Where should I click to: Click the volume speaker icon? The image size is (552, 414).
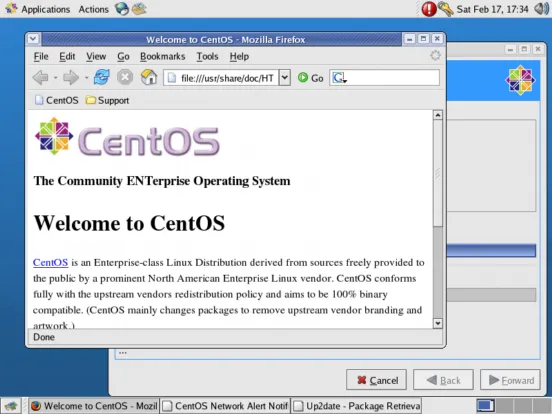coord(541,9)
